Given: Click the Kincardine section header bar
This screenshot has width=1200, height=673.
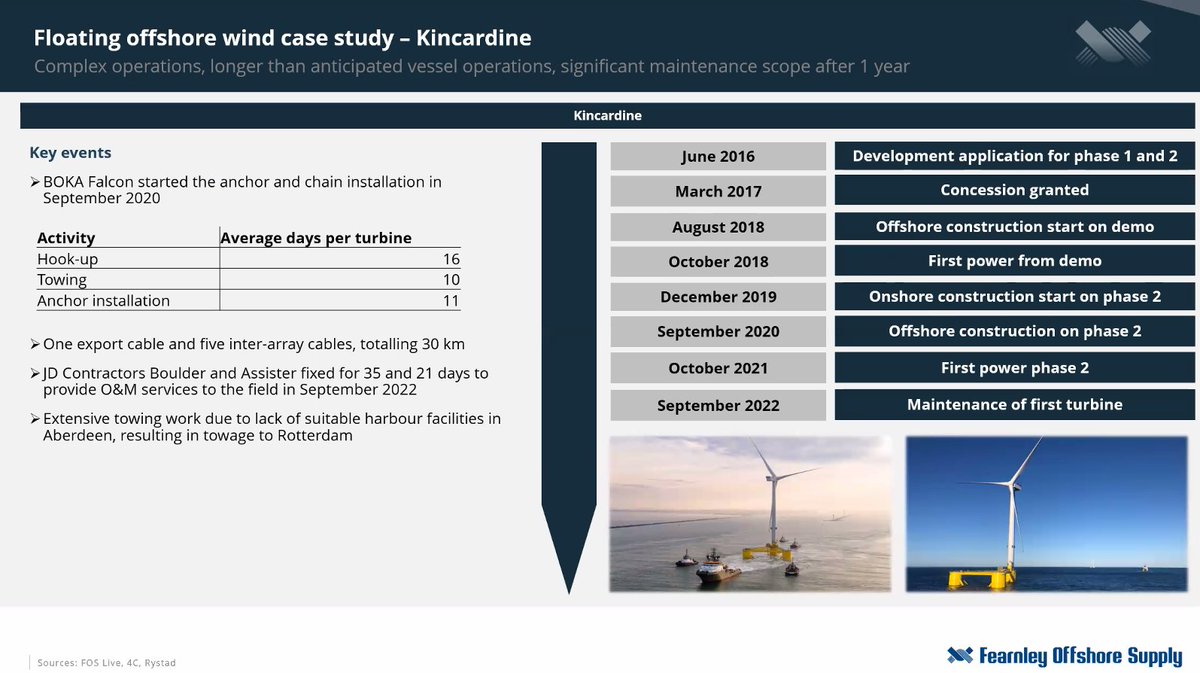Looking at the screenshot, I should (607, 116).
